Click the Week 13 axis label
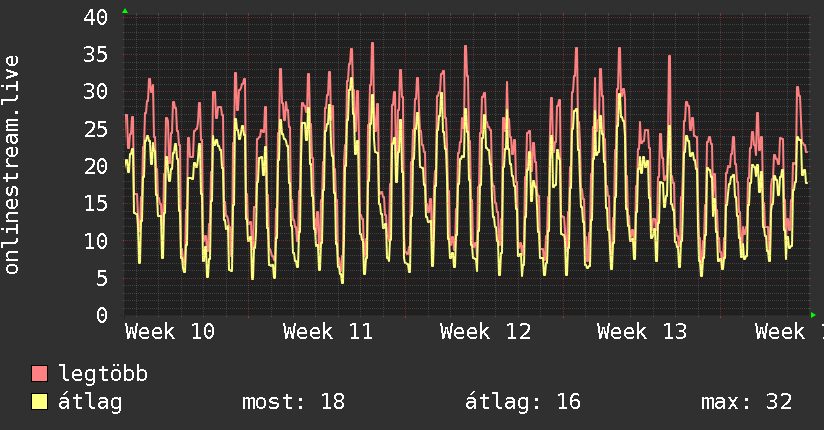 point(642,332)
